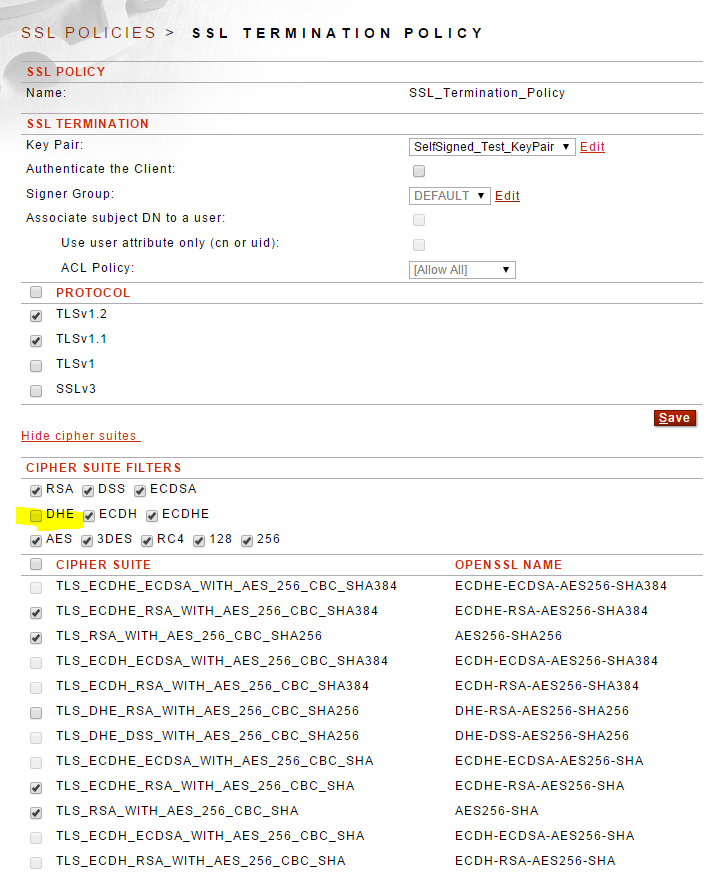This screenshot has height=876, width=721.
Task: Open the ACL Policy dropdown
Action: (462, 270)
